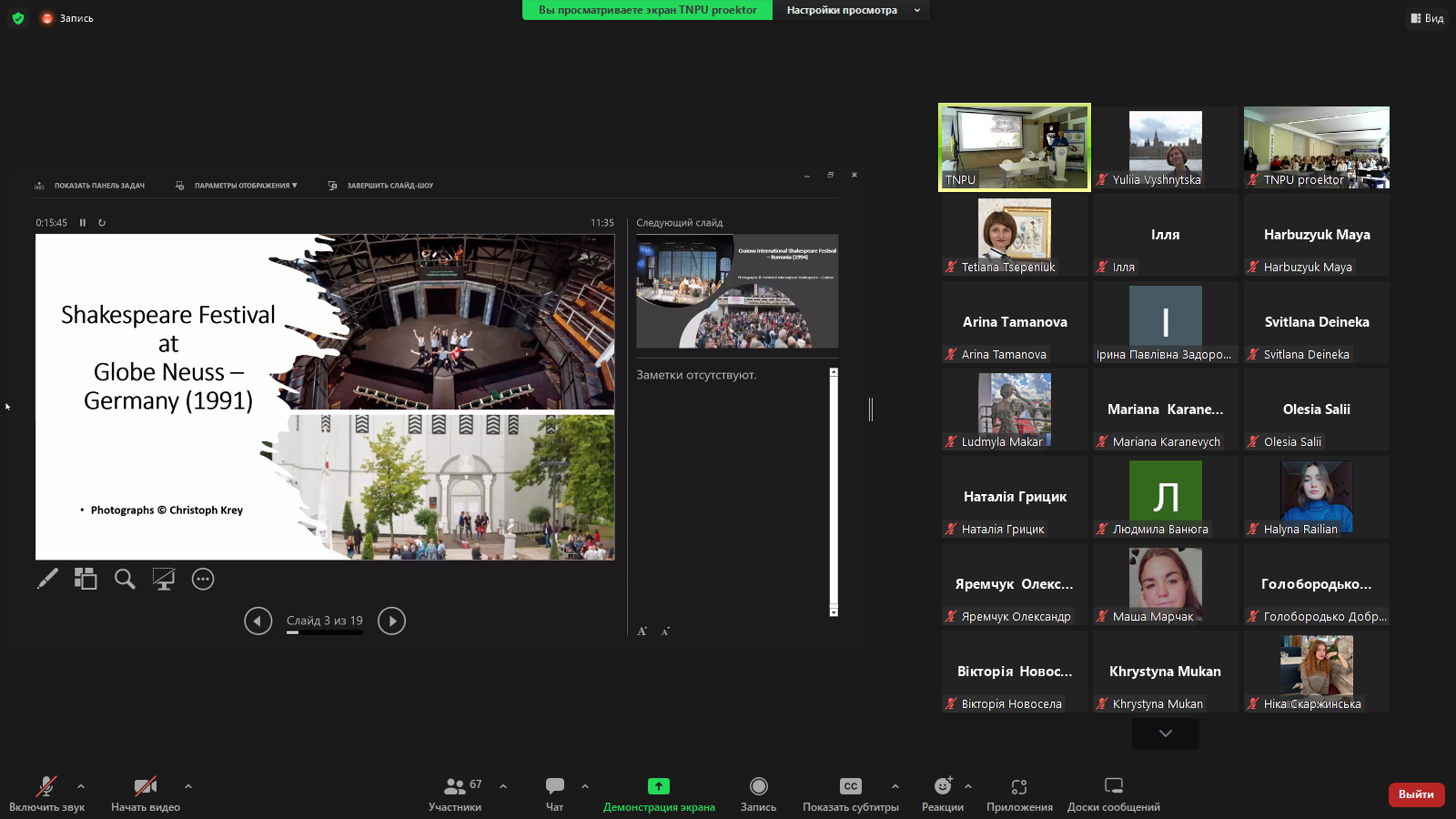Click the next slide preview thumbnail
This screenshot has width=1456, height=819.
coord(737,291)
